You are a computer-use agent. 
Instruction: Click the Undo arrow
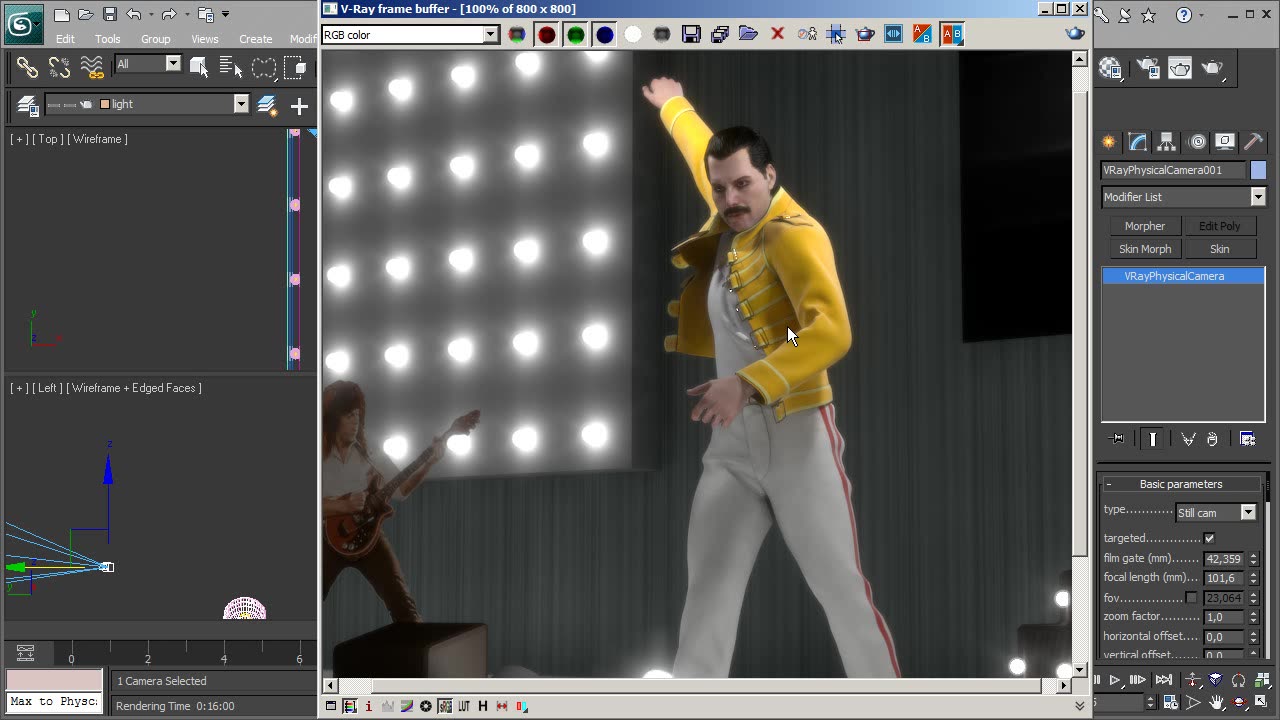pos(134,15)
